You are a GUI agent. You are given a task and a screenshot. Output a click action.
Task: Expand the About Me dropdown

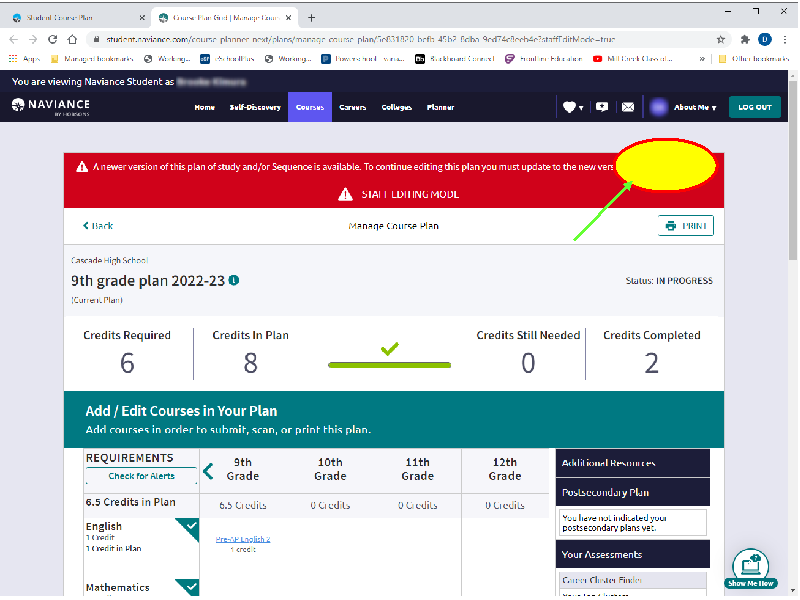pos(695,107)
